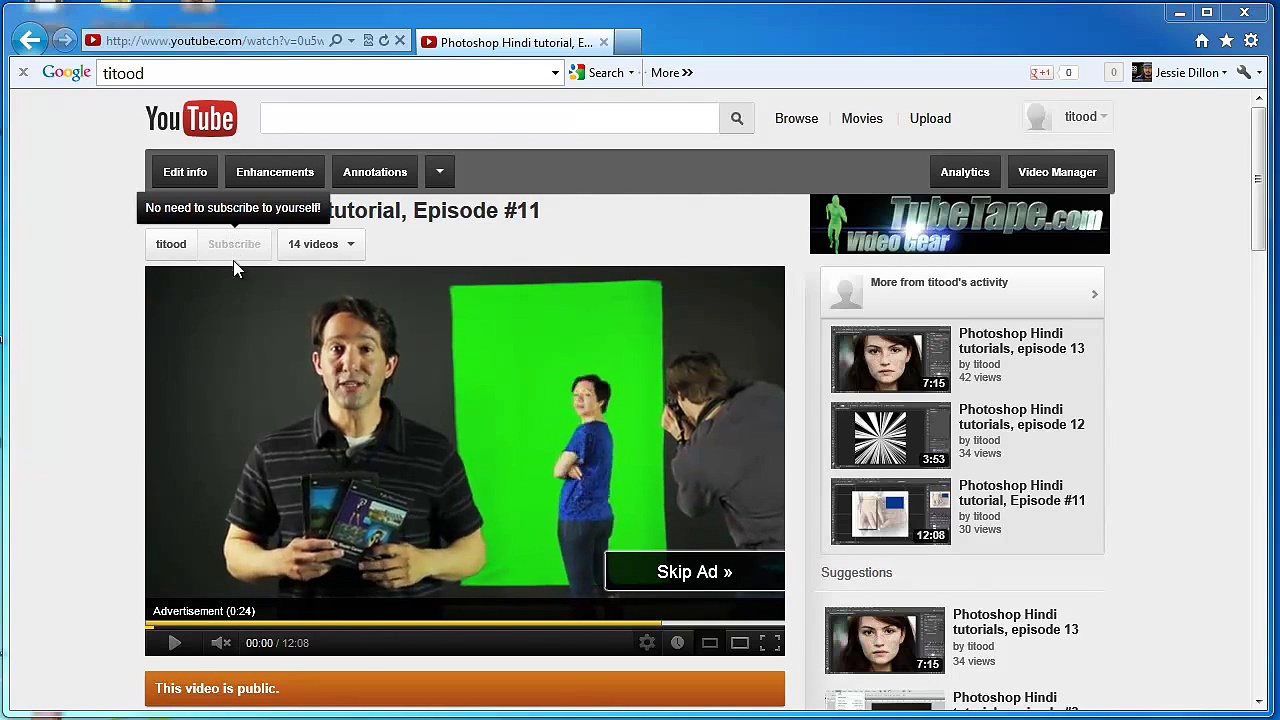Expand the dropdown arrow next to Annotations
The height and width of the screenshot is (720, 1280).
pyautogui.click(x=440, y=172)
